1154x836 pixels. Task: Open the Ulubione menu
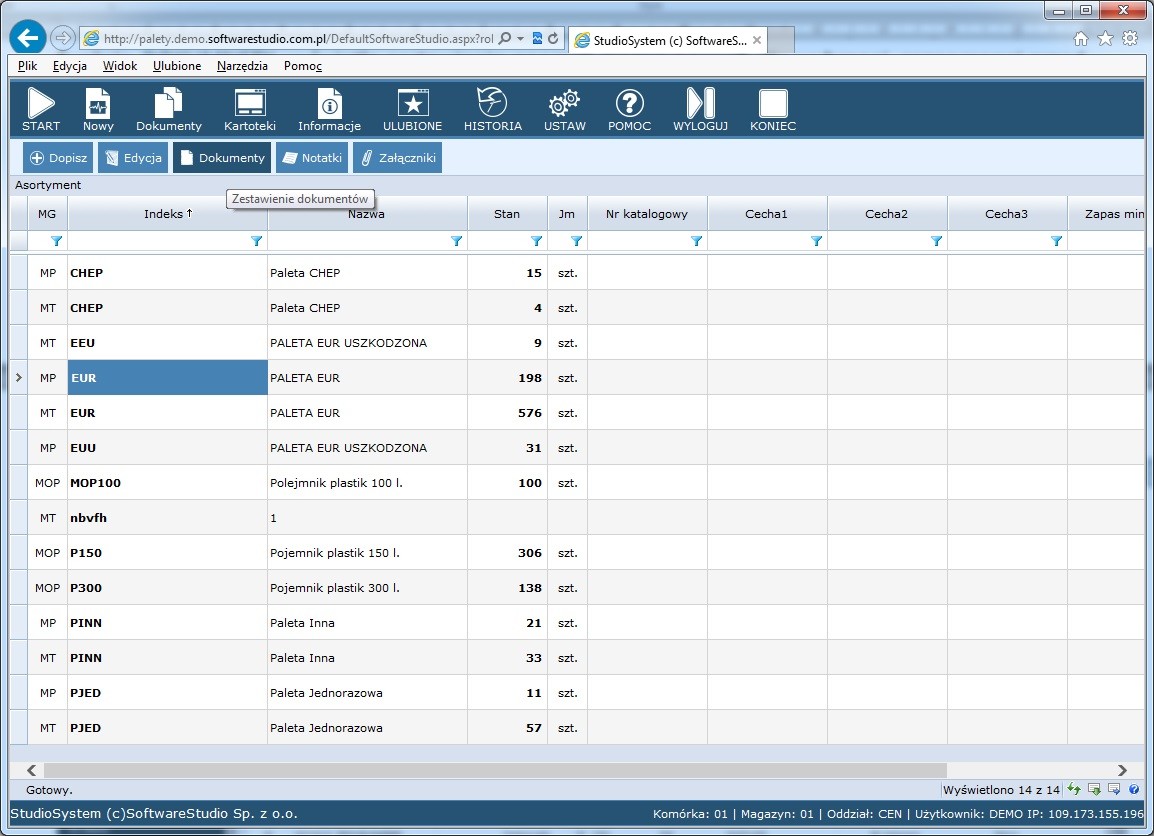tap(177, 65)
